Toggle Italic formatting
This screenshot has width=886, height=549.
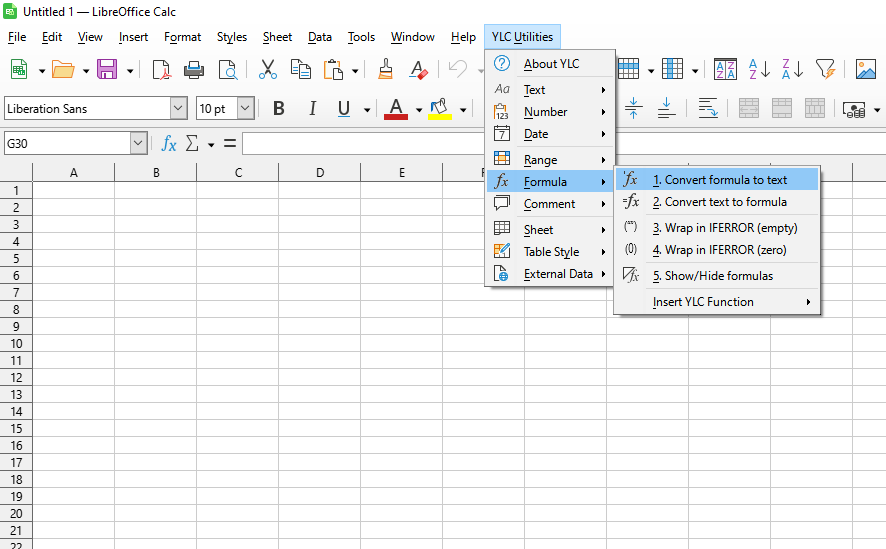click(312, 109)
